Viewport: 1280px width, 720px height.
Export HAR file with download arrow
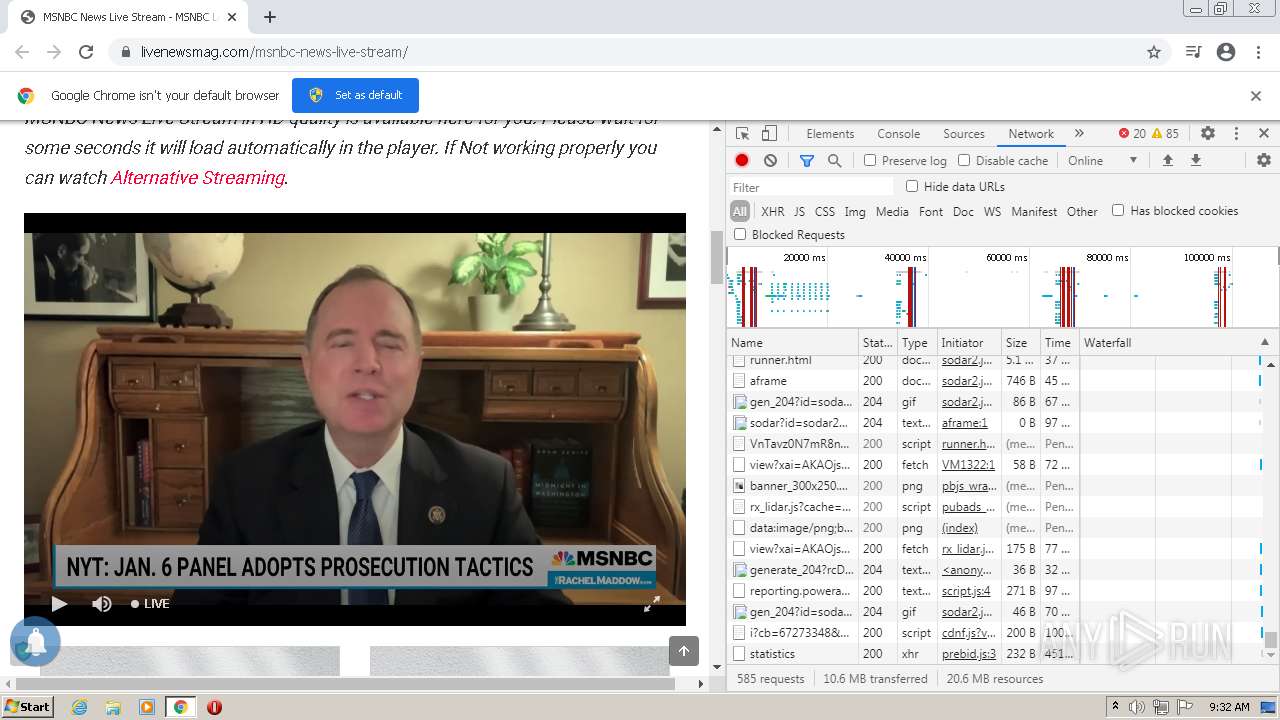coord(1195,160)
